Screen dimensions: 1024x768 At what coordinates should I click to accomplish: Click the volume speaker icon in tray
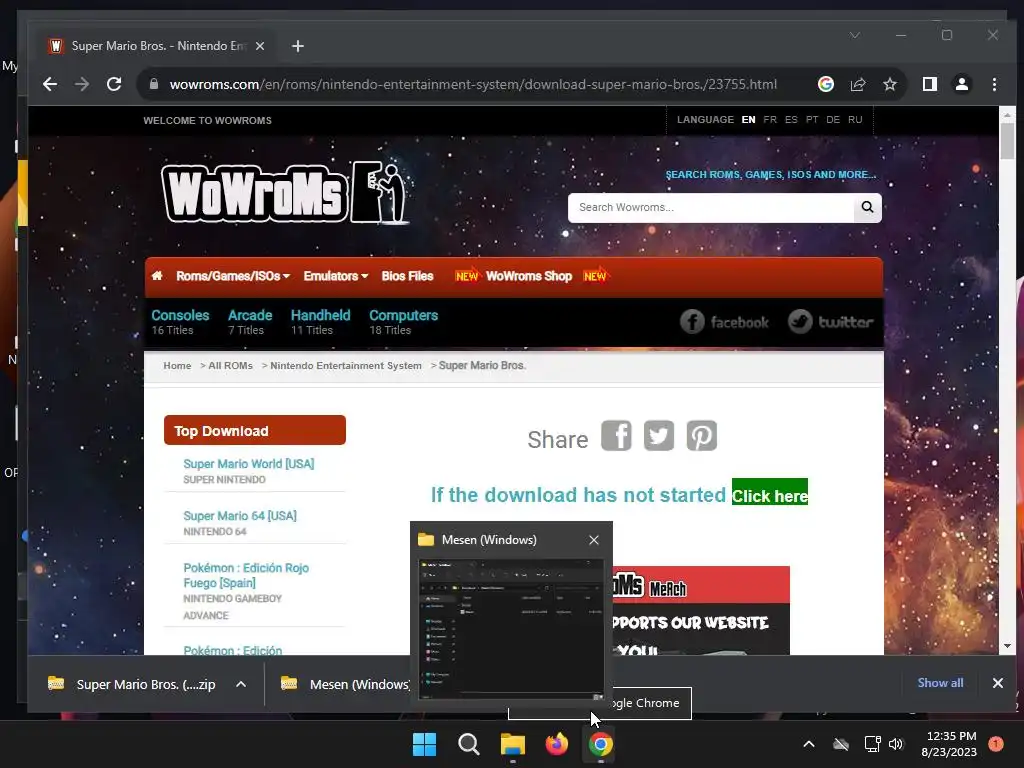895,744
